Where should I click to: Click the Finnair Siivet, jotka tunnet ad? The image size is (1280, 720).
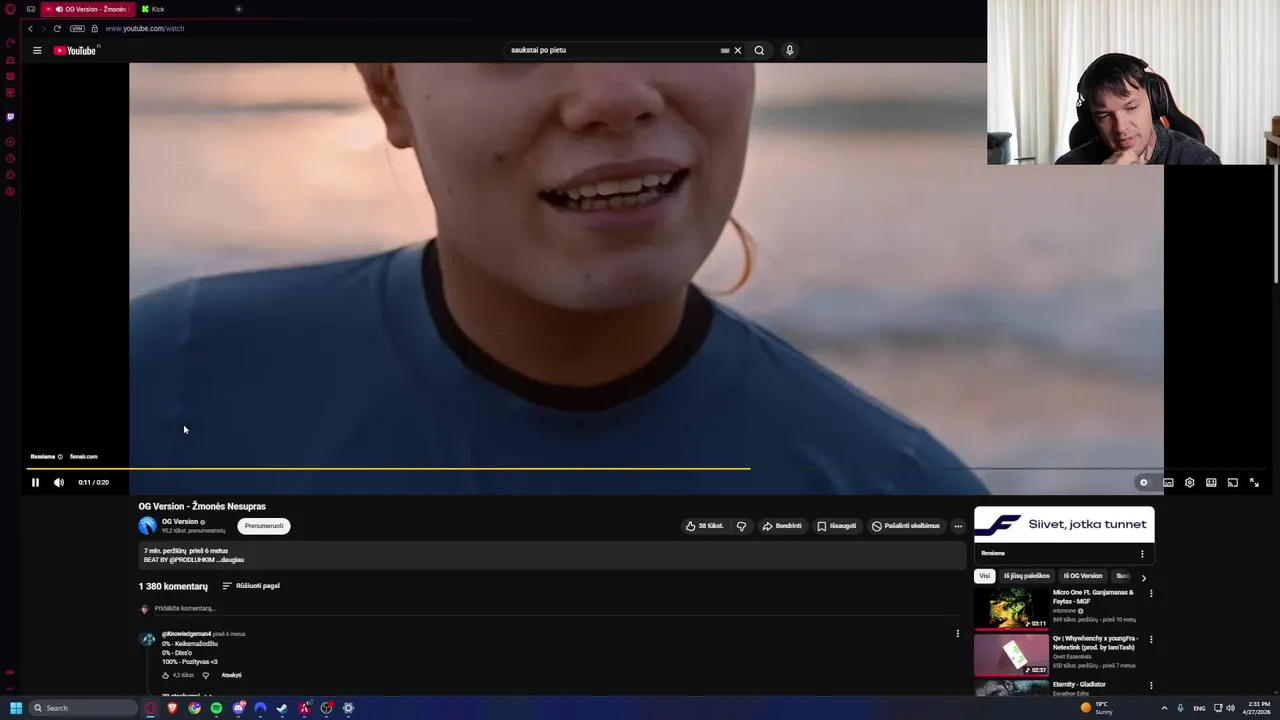click(x=1064, y=524)
